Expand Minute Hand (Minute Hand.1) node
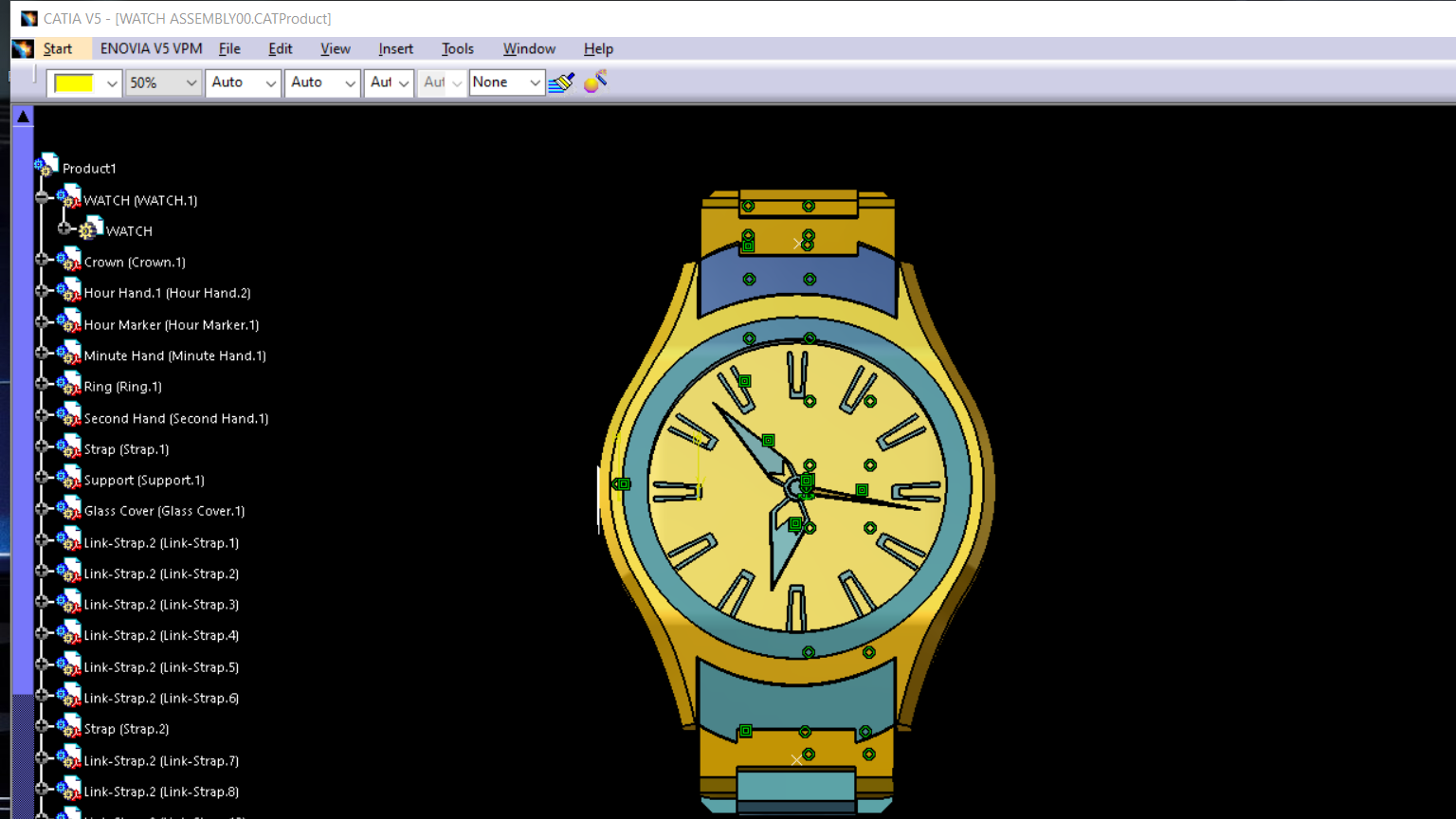Image resolution: width=1456 pixels, height=819 pixels. (x=42, y=353)
